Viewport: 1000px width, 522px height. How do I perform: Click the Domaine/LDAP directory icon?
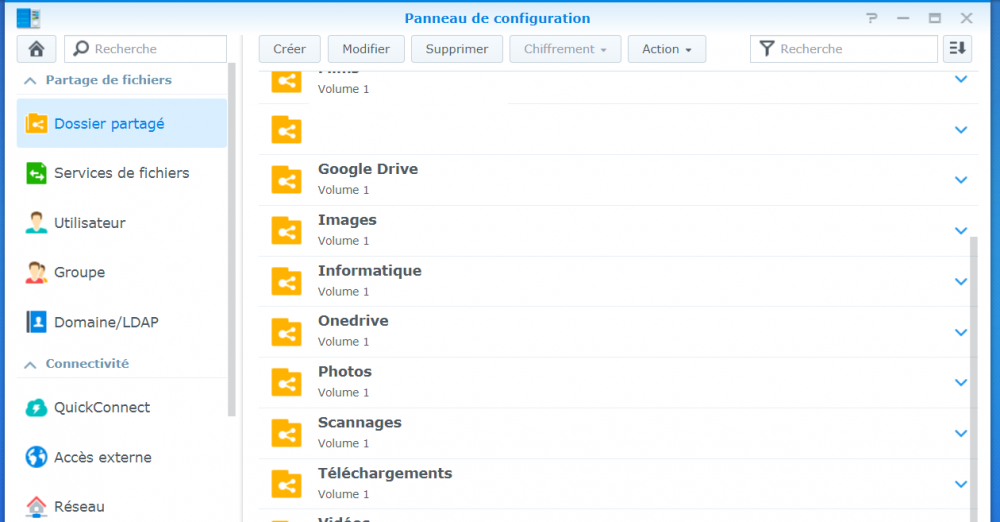(x=36, y=322)
